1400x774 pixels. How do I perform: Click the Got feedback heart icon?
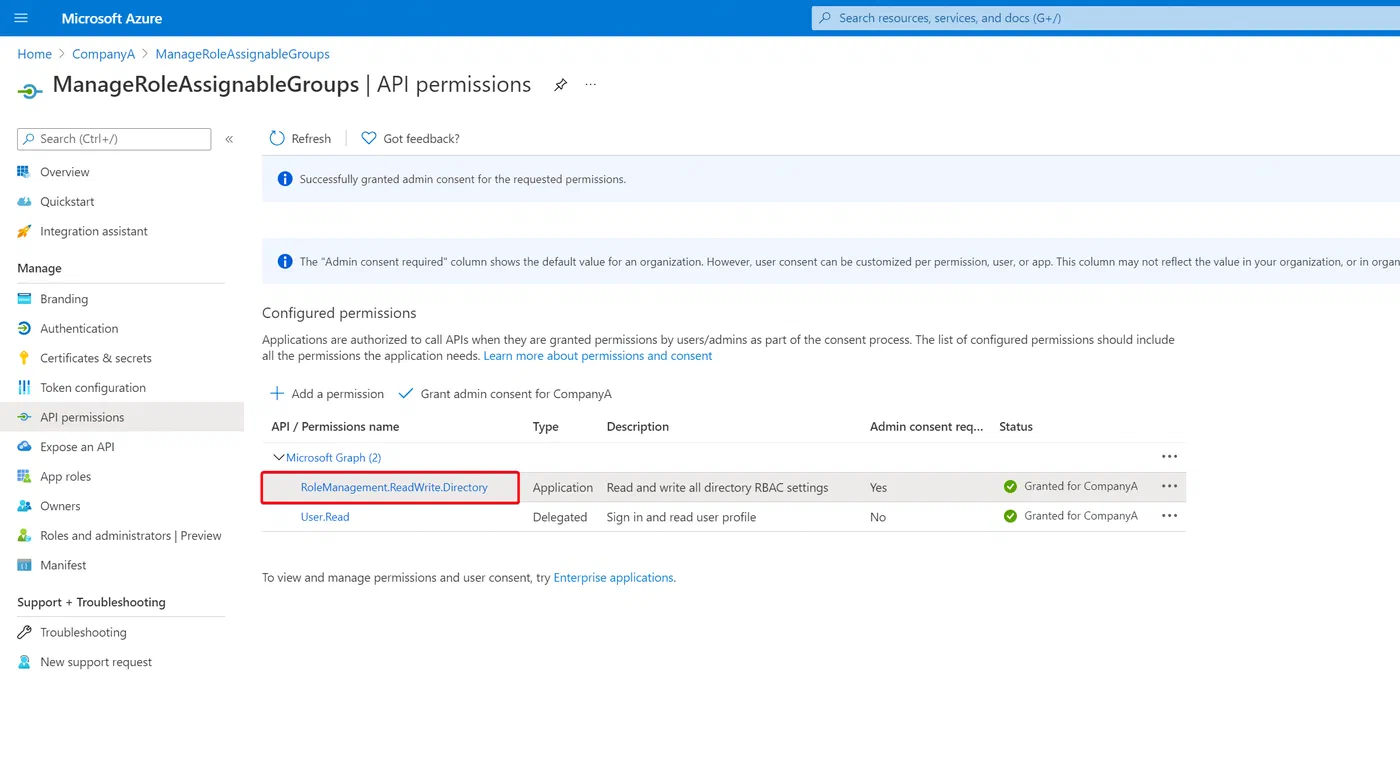pyautogui.click(x=369, y=138)
